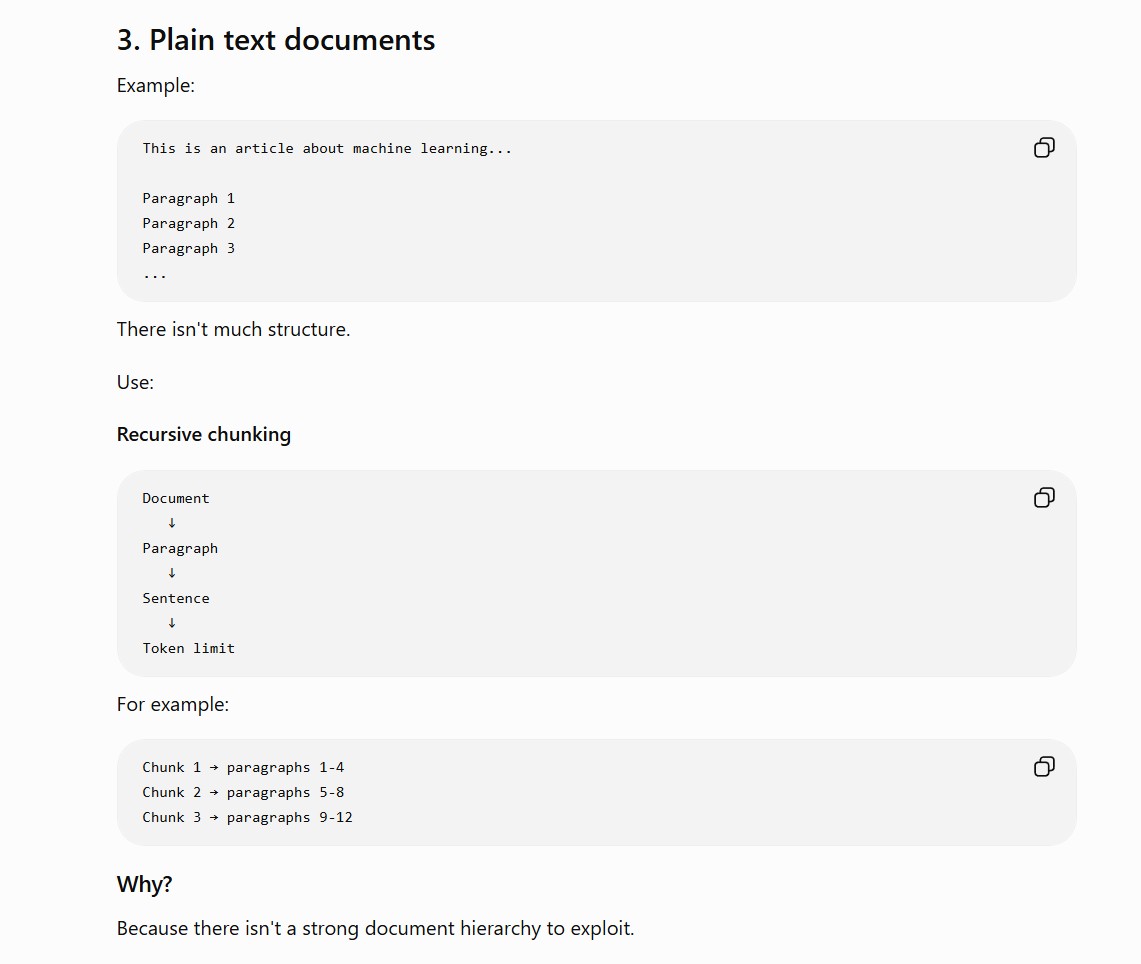Viewport: 1141px width, 964px height.
Task: Copy the recursive chunking hierarchy code block
Action: (1044, 498)
